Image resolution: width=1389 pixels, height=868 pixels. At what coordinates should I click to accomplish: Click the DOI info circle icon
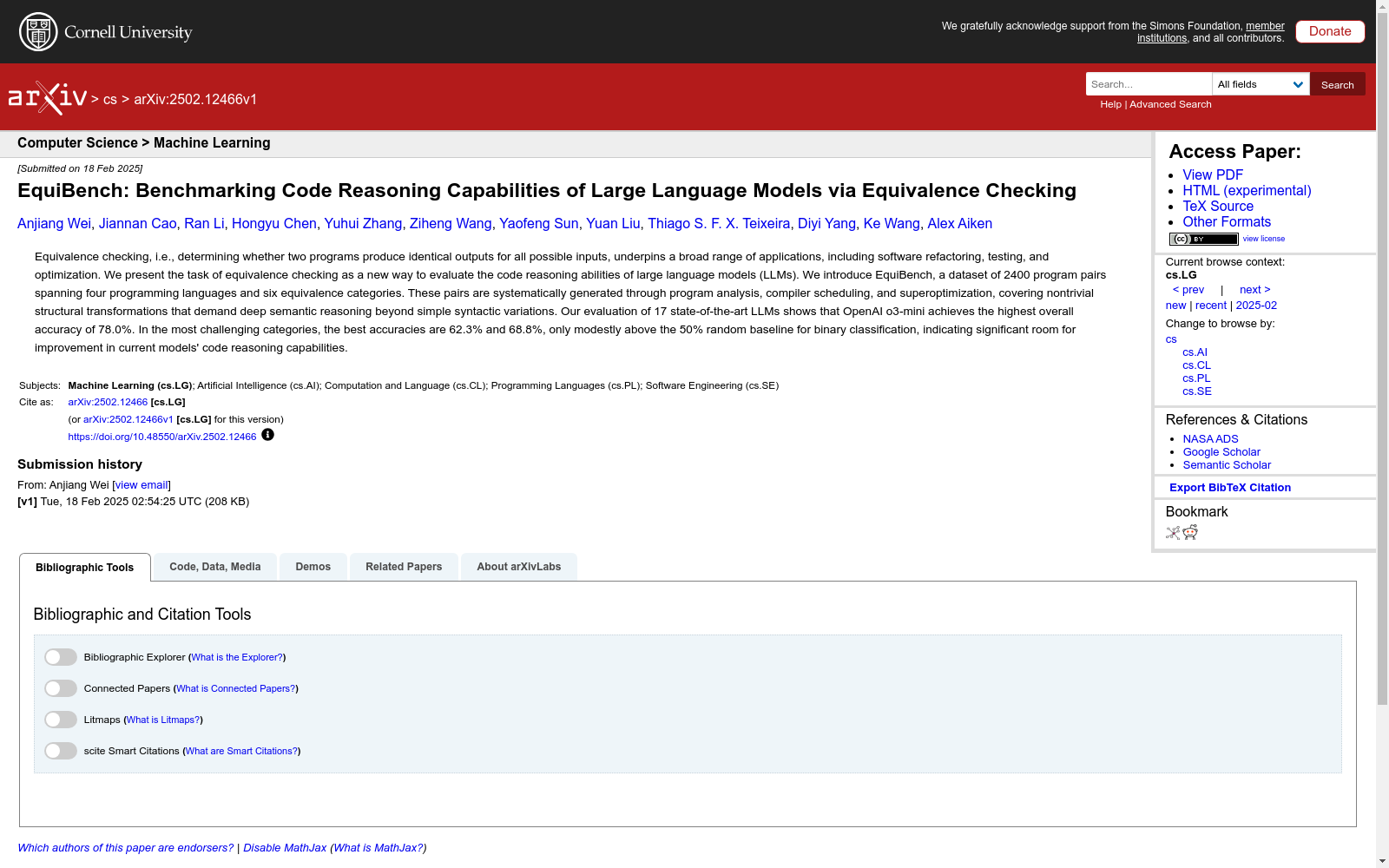click(x=267, y=435)
